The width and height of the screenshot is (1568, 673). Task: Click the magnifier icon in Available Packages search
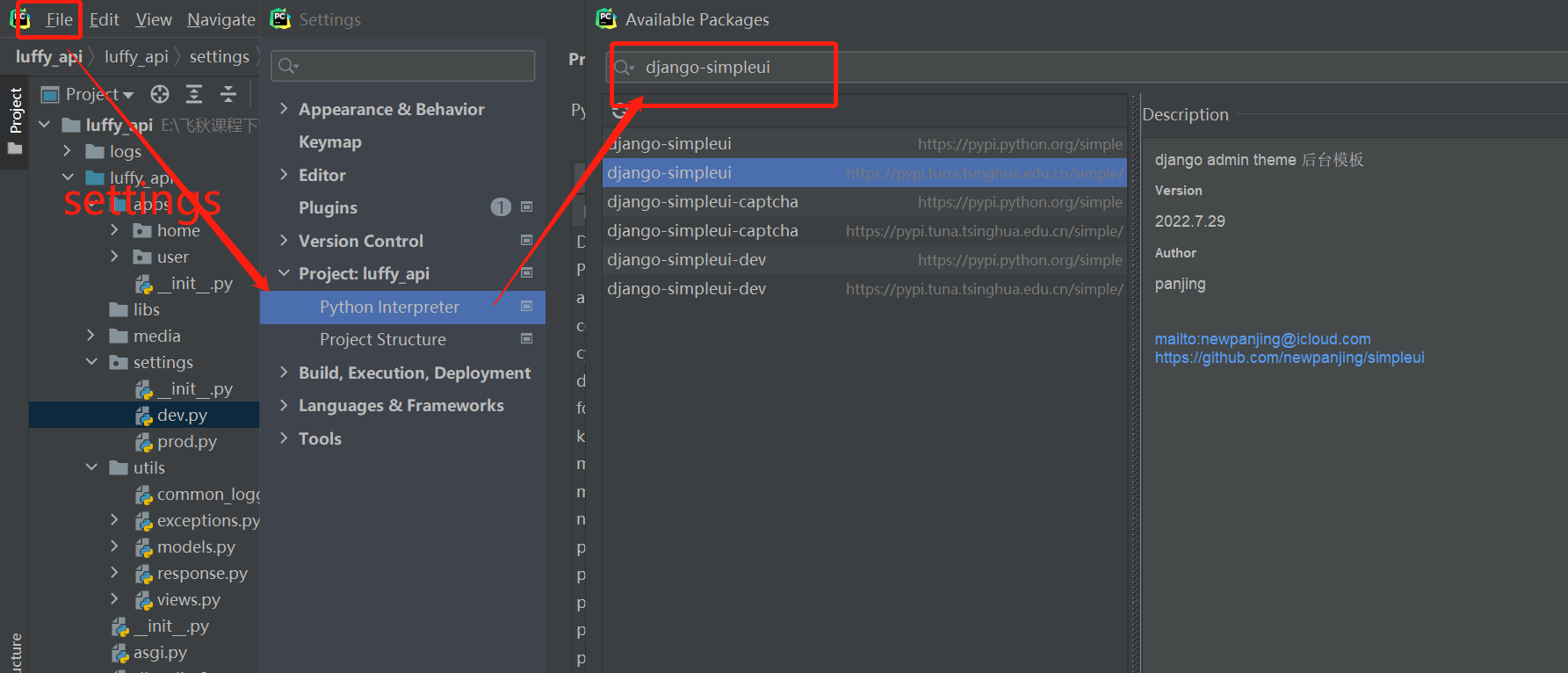click(x=624, y=68)
